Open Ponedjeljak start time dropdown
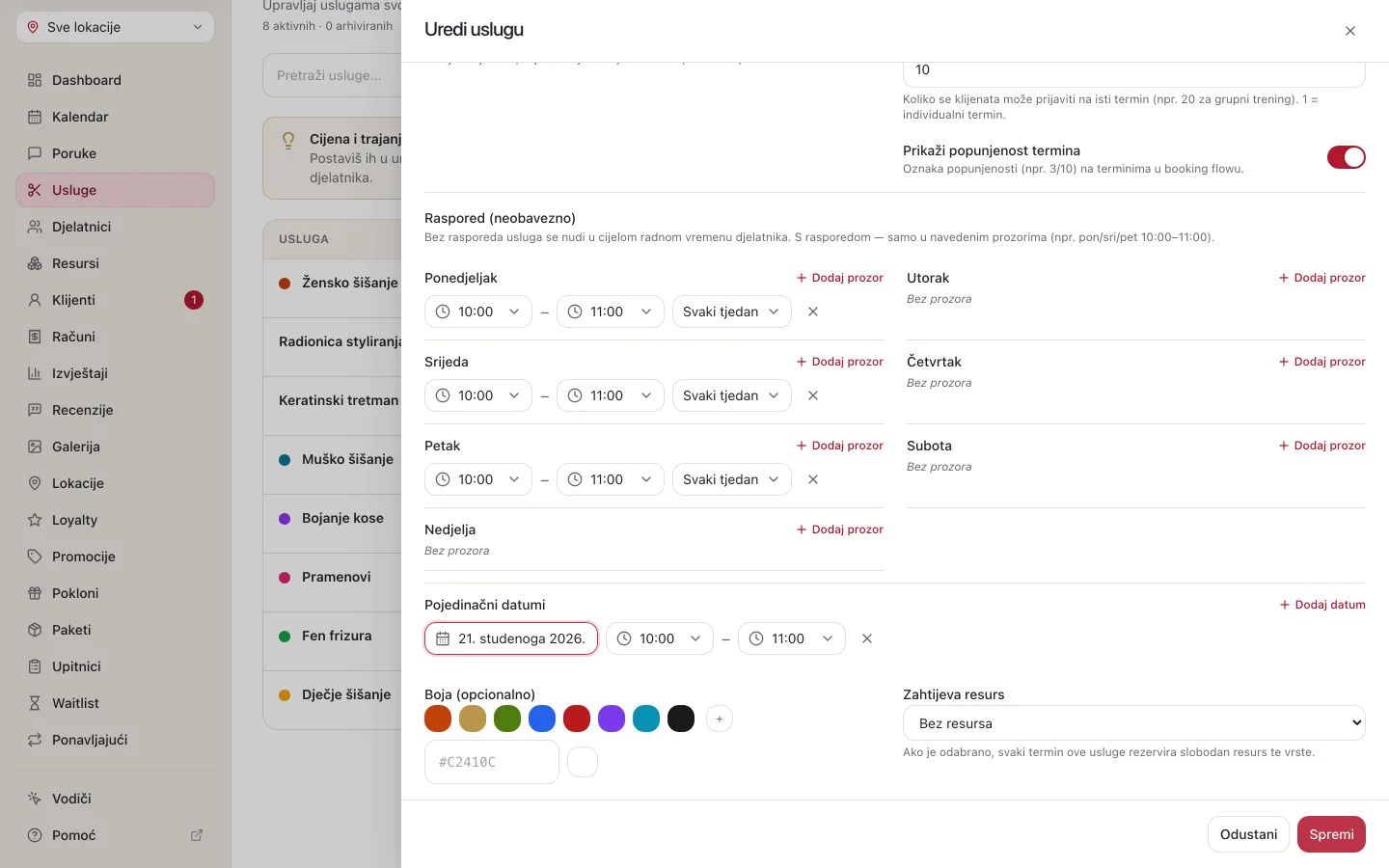Viewport: 1389px width, 868px height. 478,312
